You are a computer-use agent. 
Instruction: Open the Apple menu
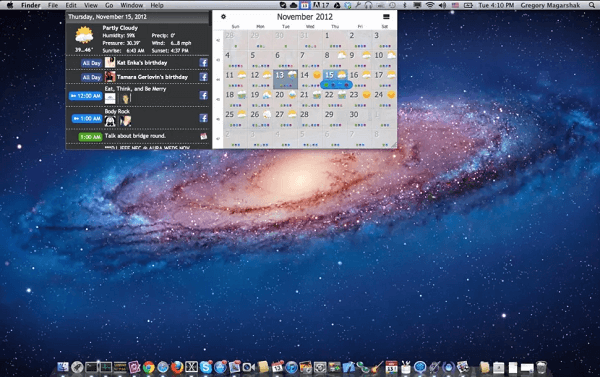pos(10,5)
